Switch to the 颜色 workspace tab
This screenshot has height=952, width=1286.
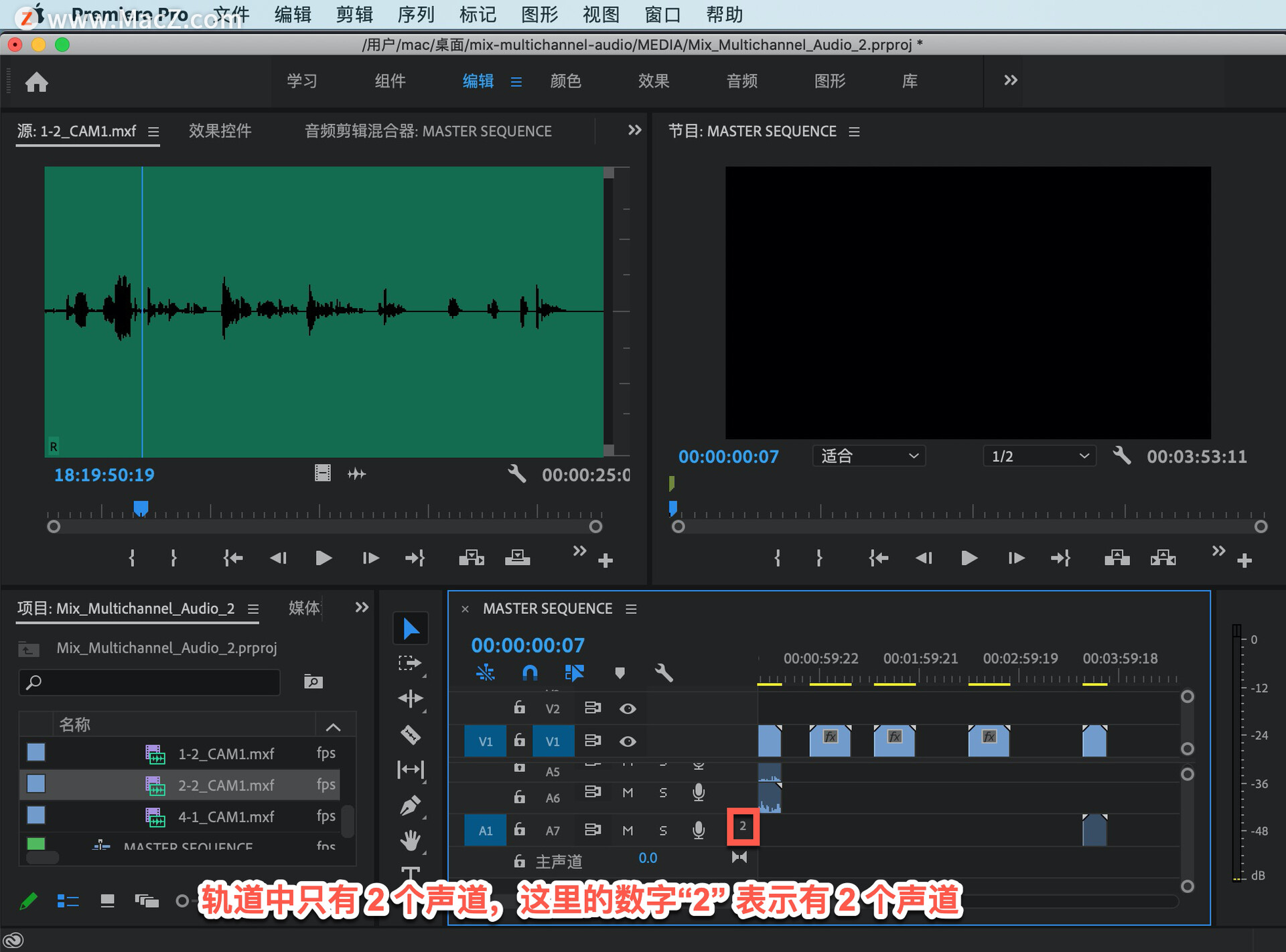(x=565, y=81)
